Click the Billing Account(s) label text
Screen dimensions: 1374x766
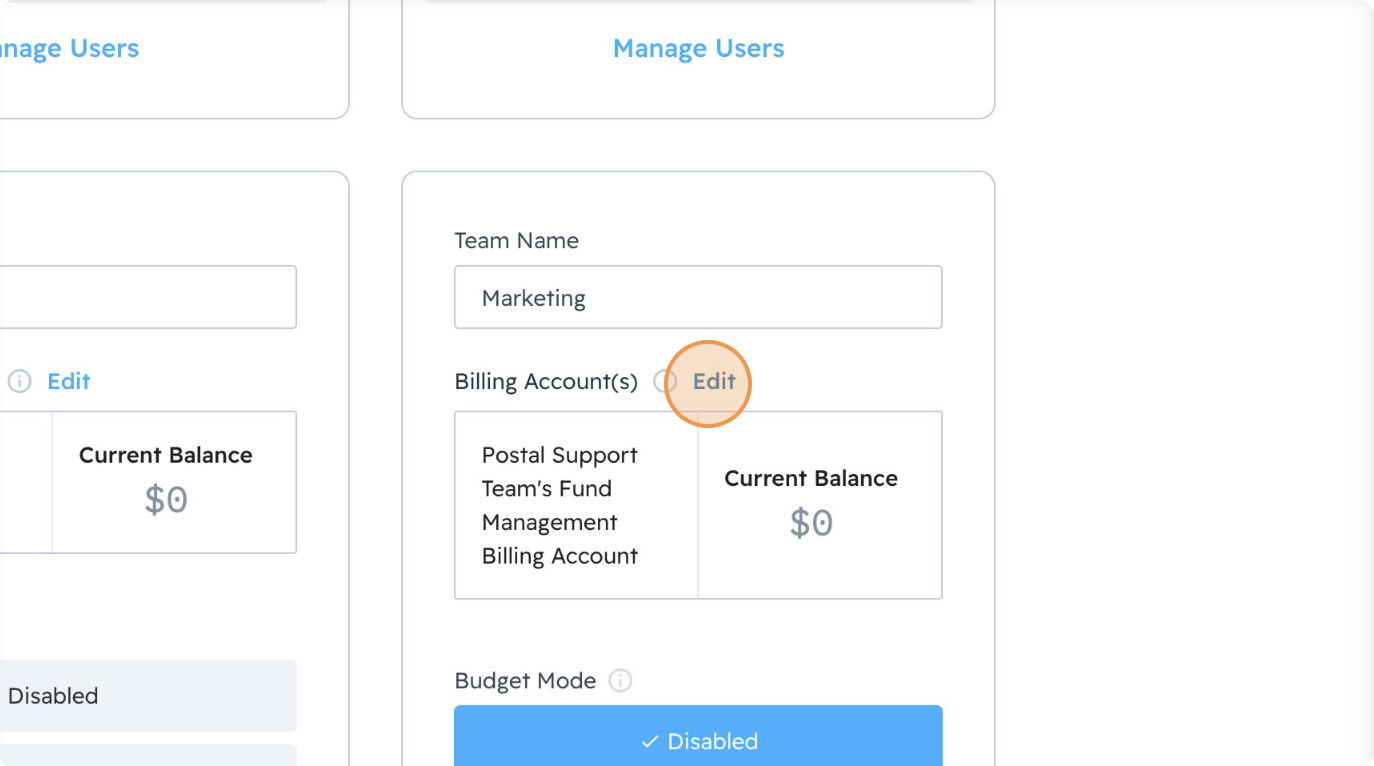pos(546,382)
